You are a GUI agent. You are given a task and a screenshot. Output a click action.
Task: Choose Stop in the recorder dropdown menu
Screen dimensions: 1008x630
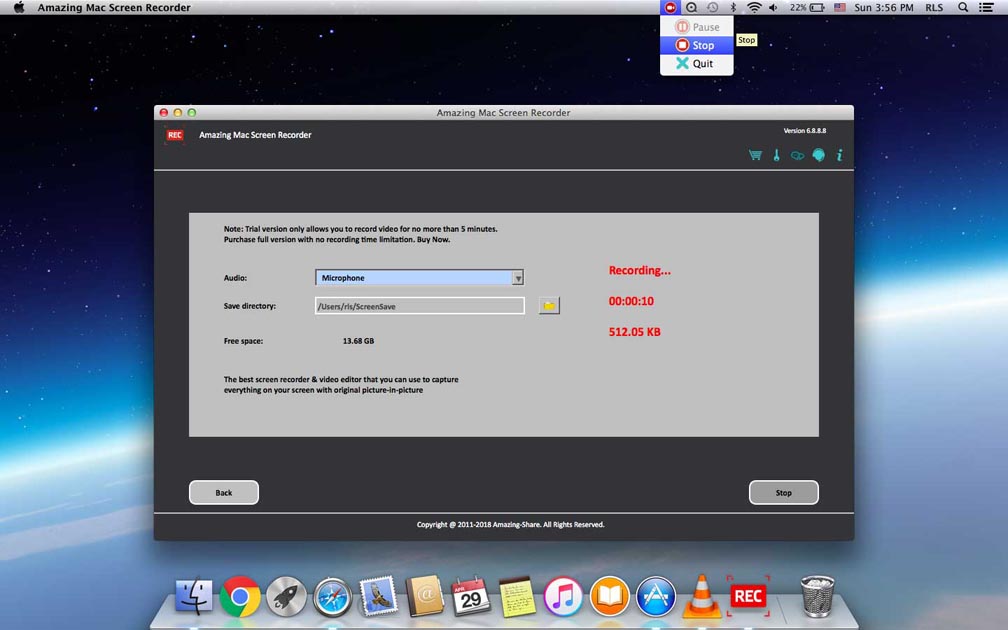[x=697, y=45]
